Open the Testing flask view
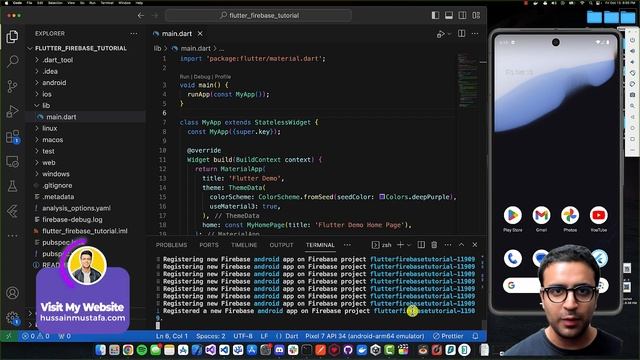This screenshot has height=360, width=640. click(12, 186)
